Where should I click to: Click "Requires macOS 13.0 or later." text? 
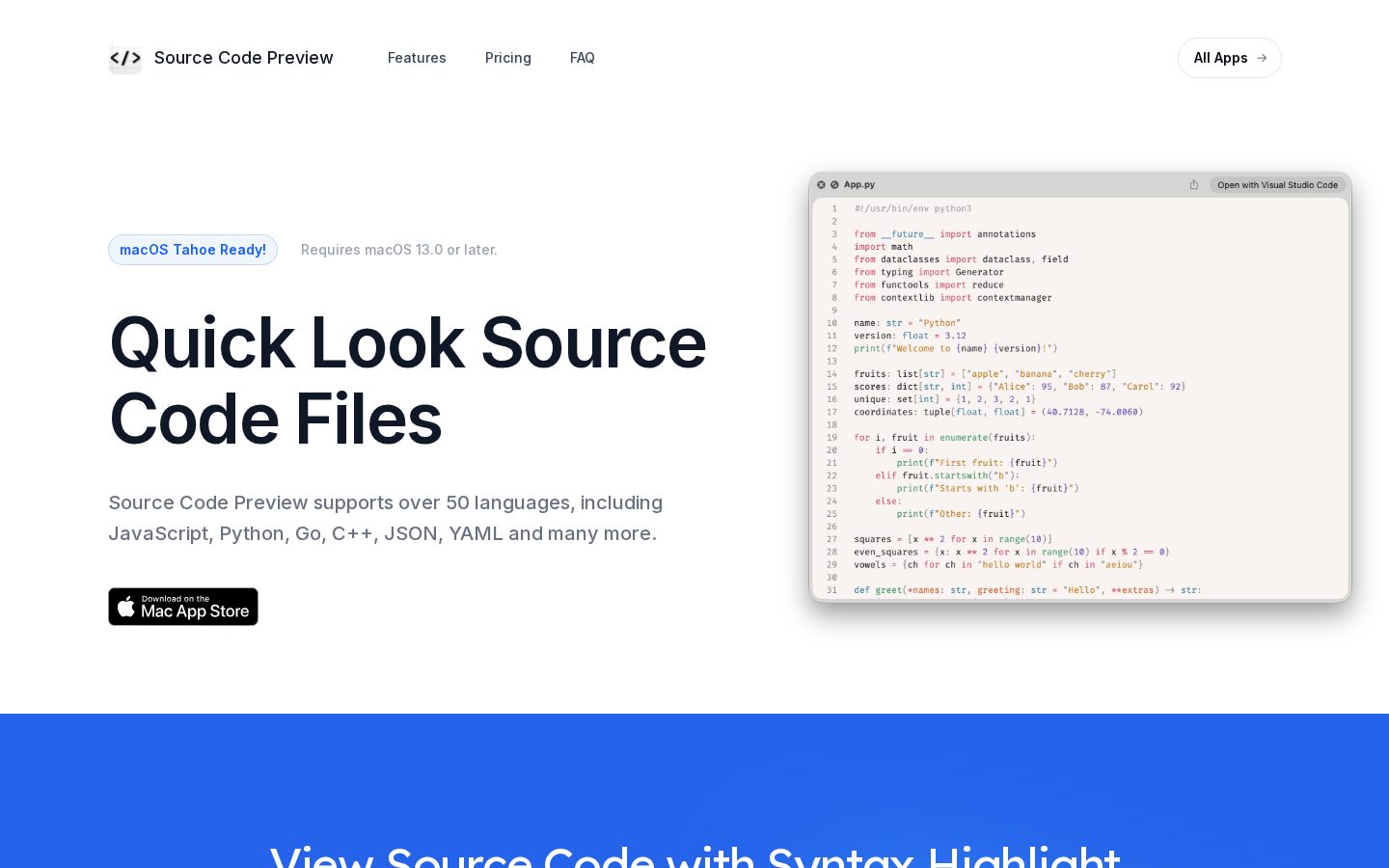[x=399, y=250]
